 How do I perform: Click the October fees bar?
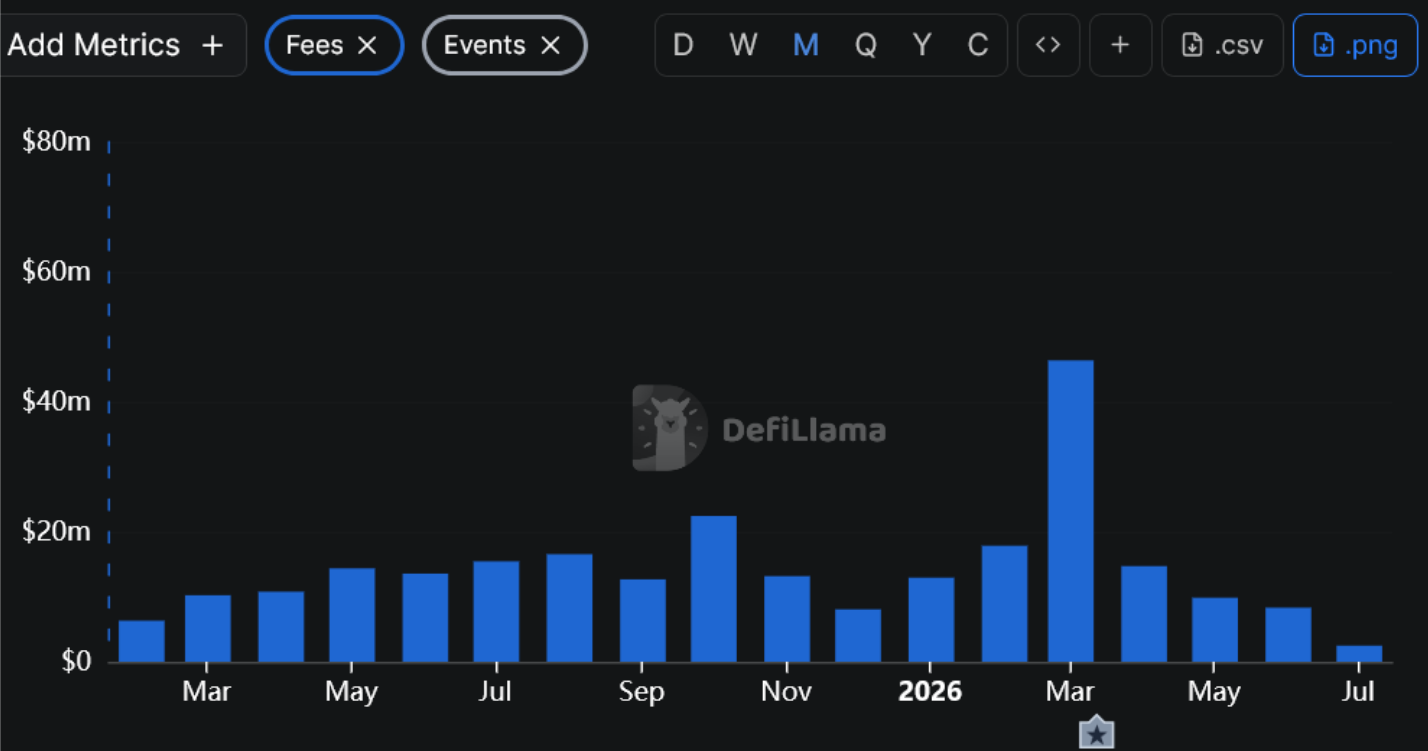[x=714, y=589]
